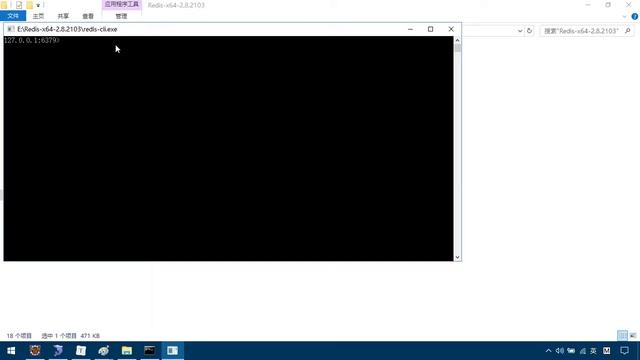Switch to the 主页 ribbon tab
The image size is (640, 360).
38,16
